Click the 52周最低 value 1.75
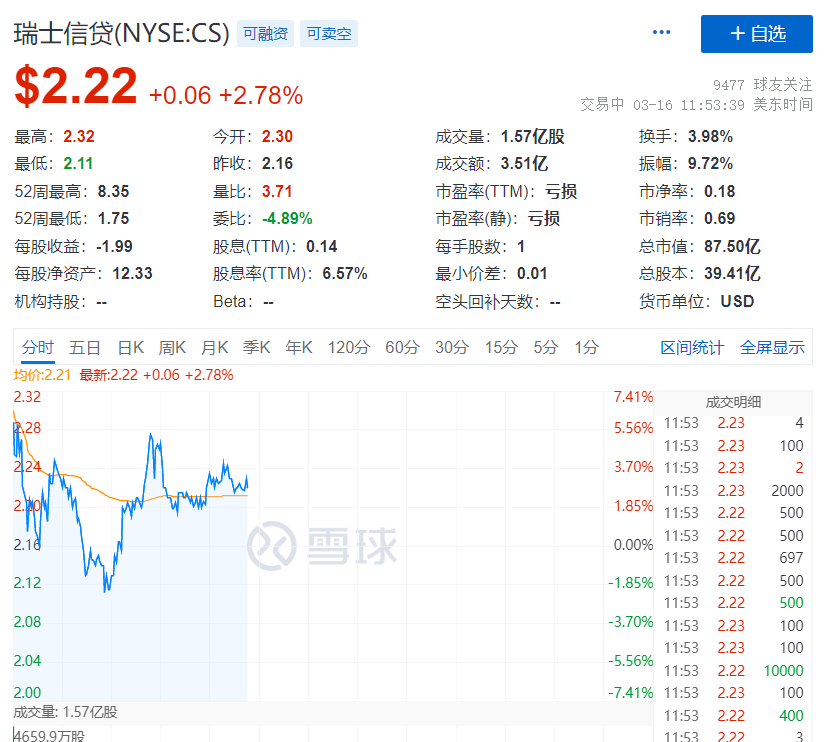This screenshot has width=829, height=742. click(113, 218)
